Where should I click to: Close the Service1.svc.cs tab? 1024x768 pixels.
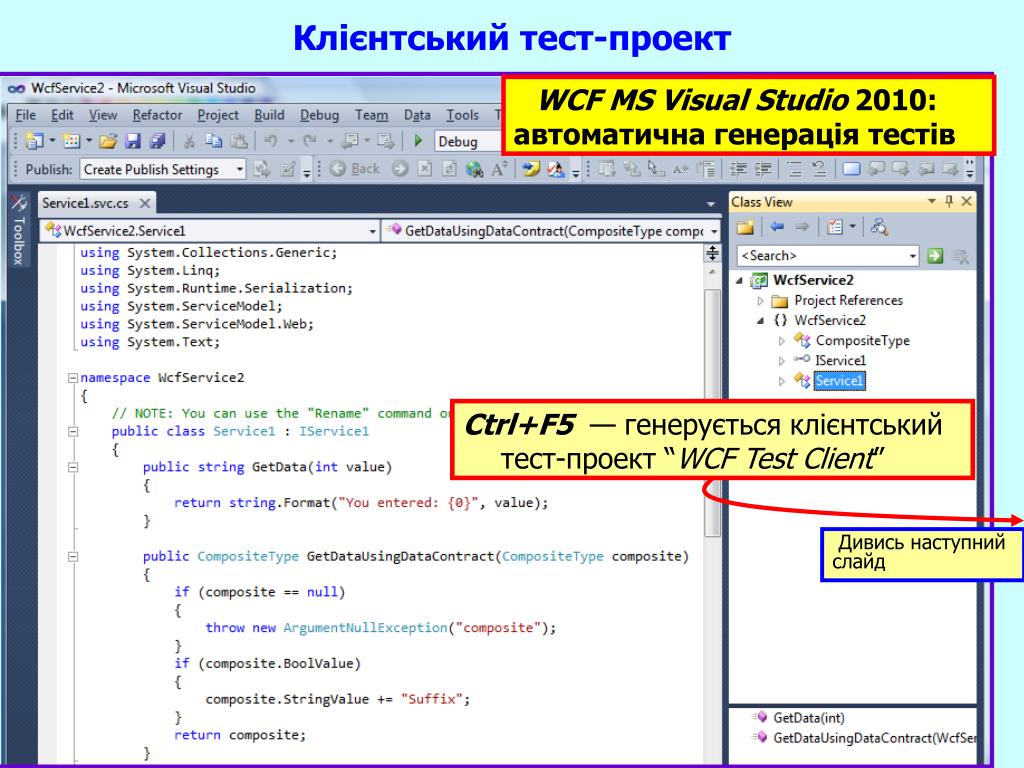point(145,203)
